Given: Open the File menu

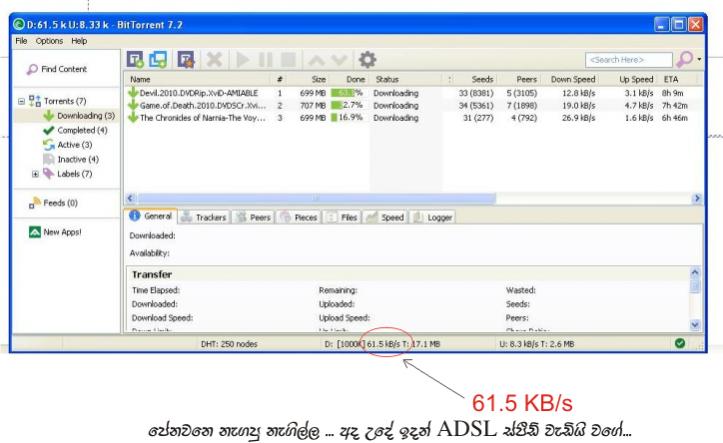Looking at the screenshot, I should [x=21, y=41].
